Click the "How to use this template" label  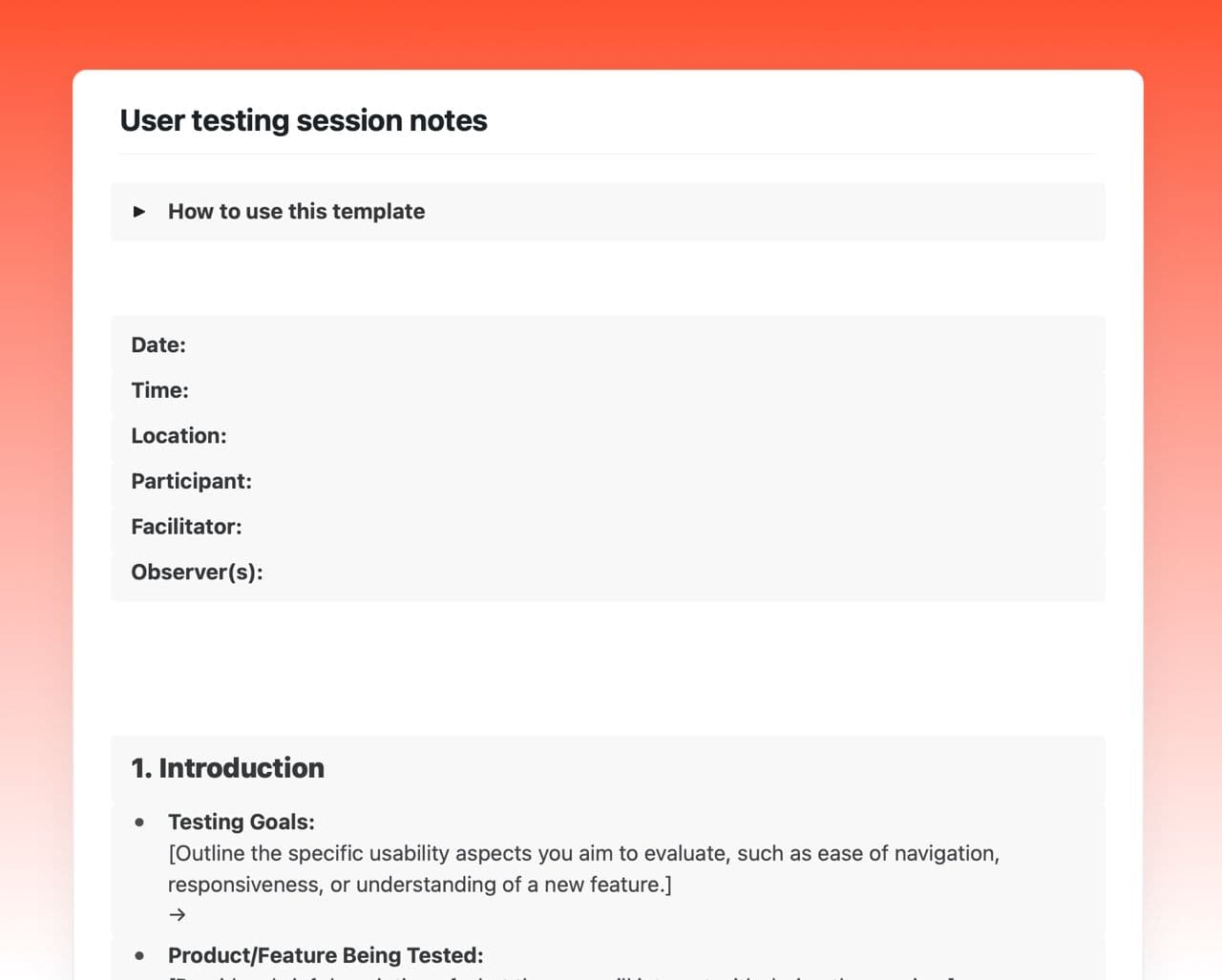tap(296, 212)
